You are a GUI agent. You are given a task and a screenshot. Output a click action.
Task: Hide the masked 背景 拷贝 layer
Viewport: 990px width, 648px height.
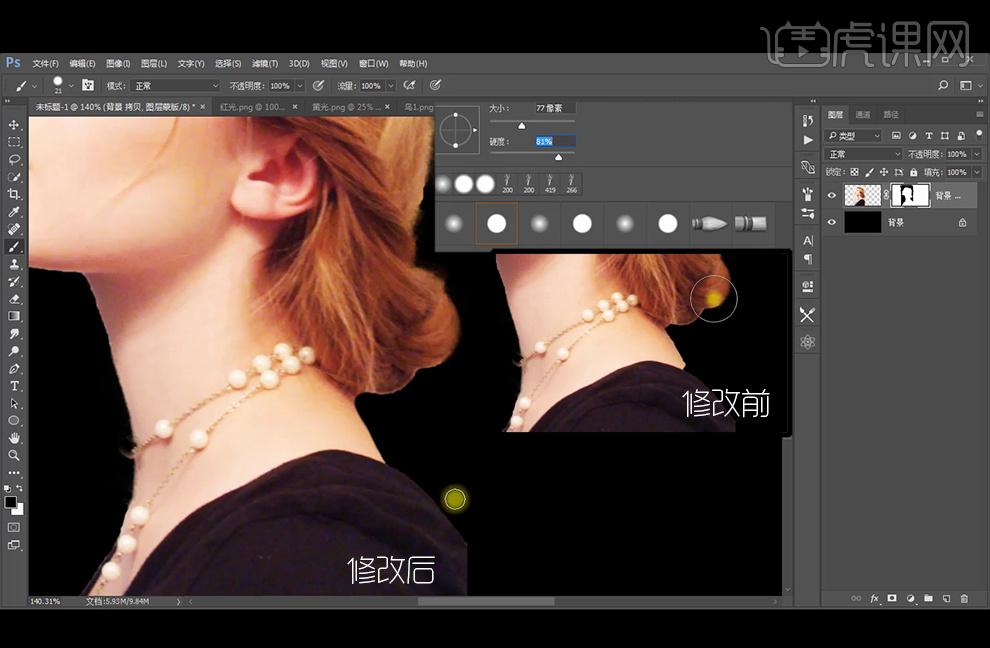pos(832,196)
